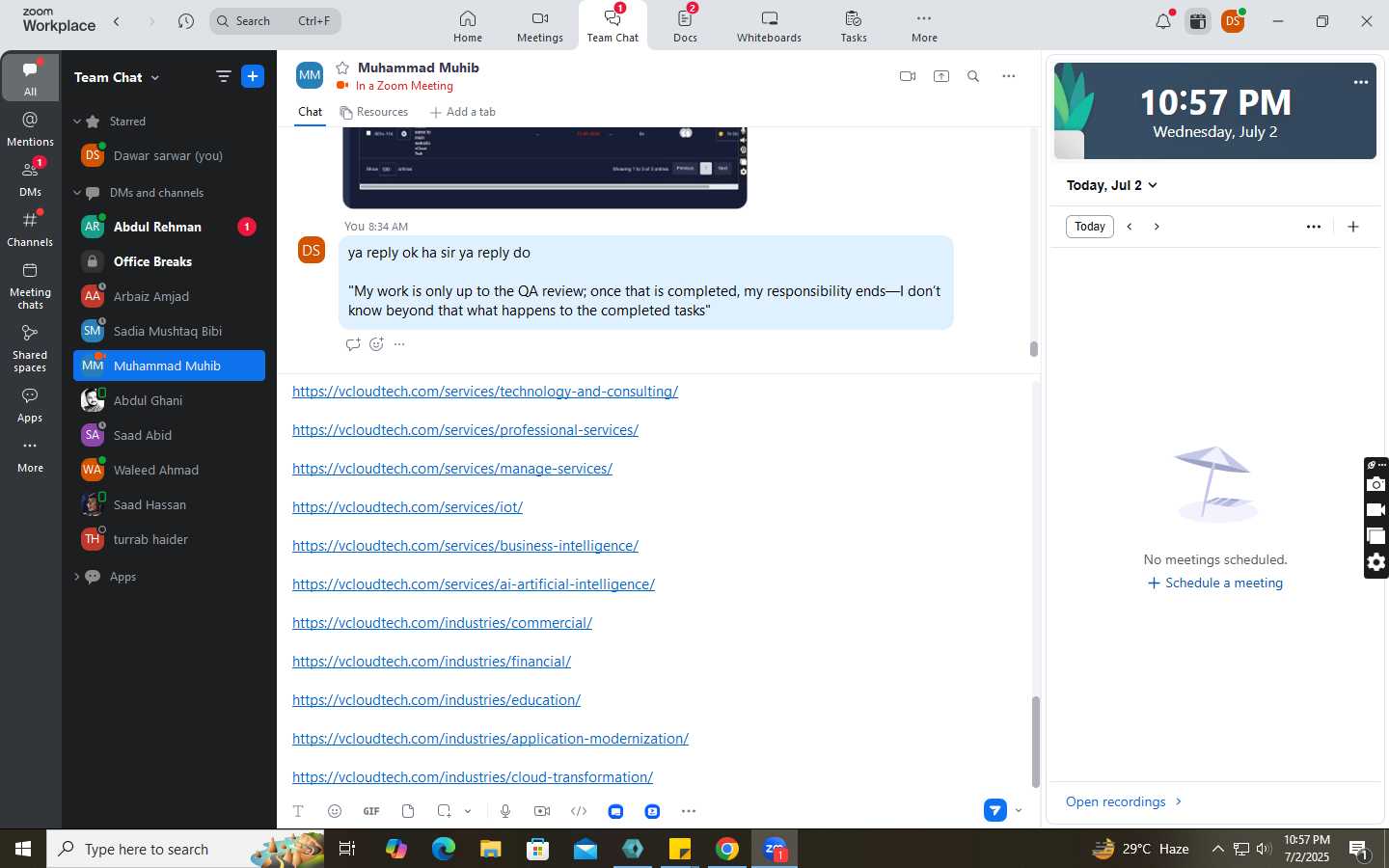Click the Today button

[1090, 227]
